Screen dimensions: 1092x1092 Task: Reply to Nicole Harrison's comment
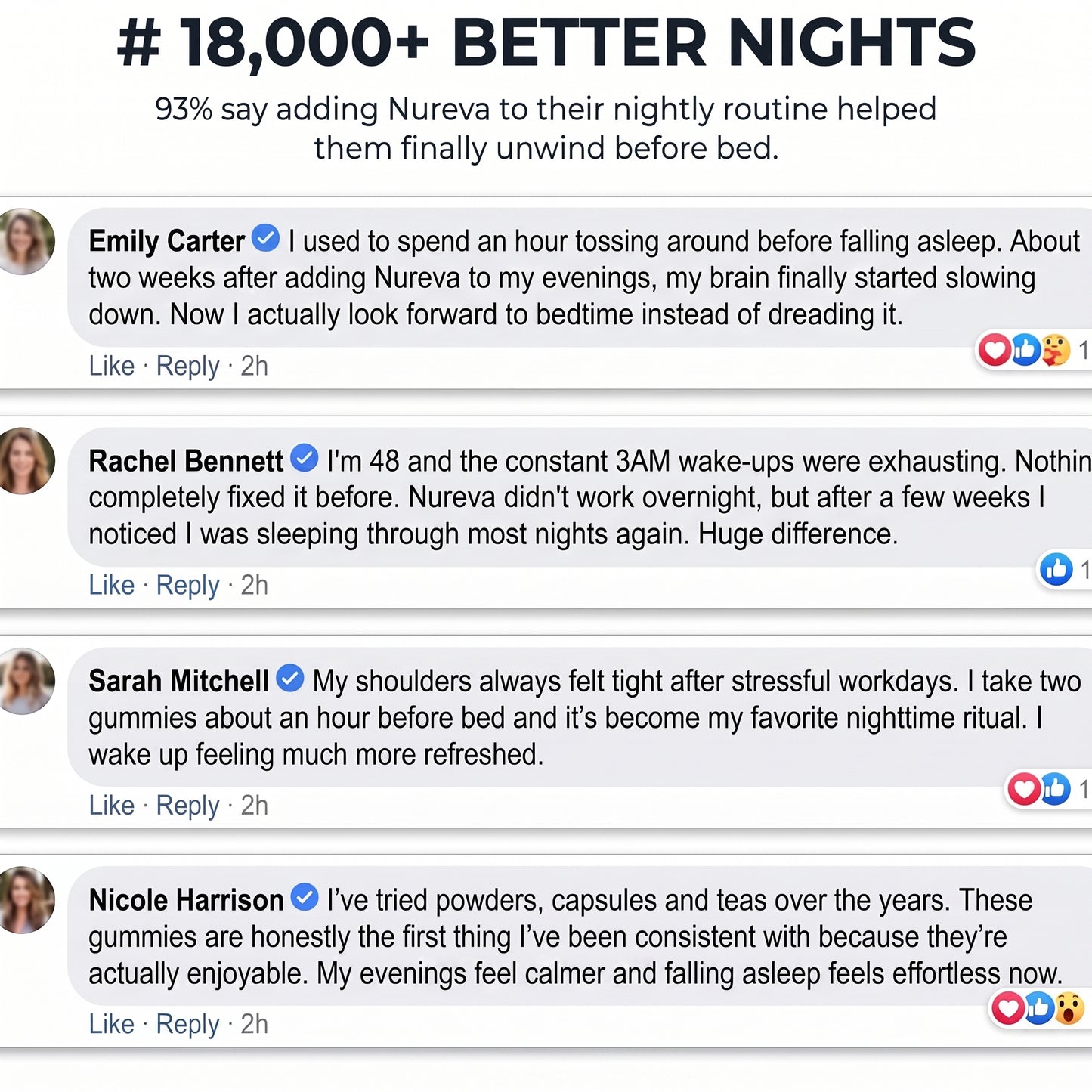pos(187,1025)
